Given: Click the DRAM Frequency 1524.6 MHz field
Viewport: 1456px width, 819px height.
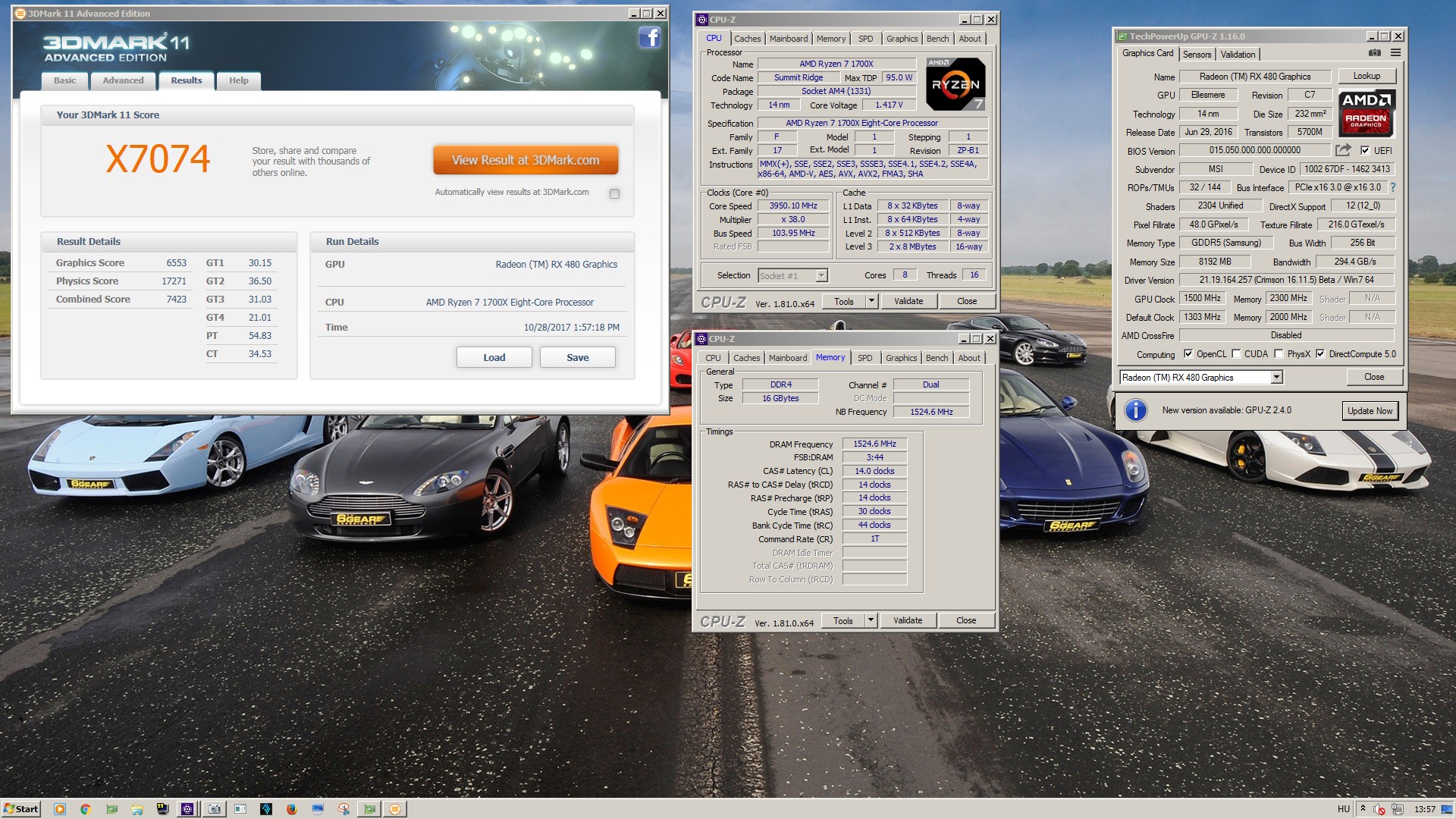Looking at the screenshot, I should (874, 444).
